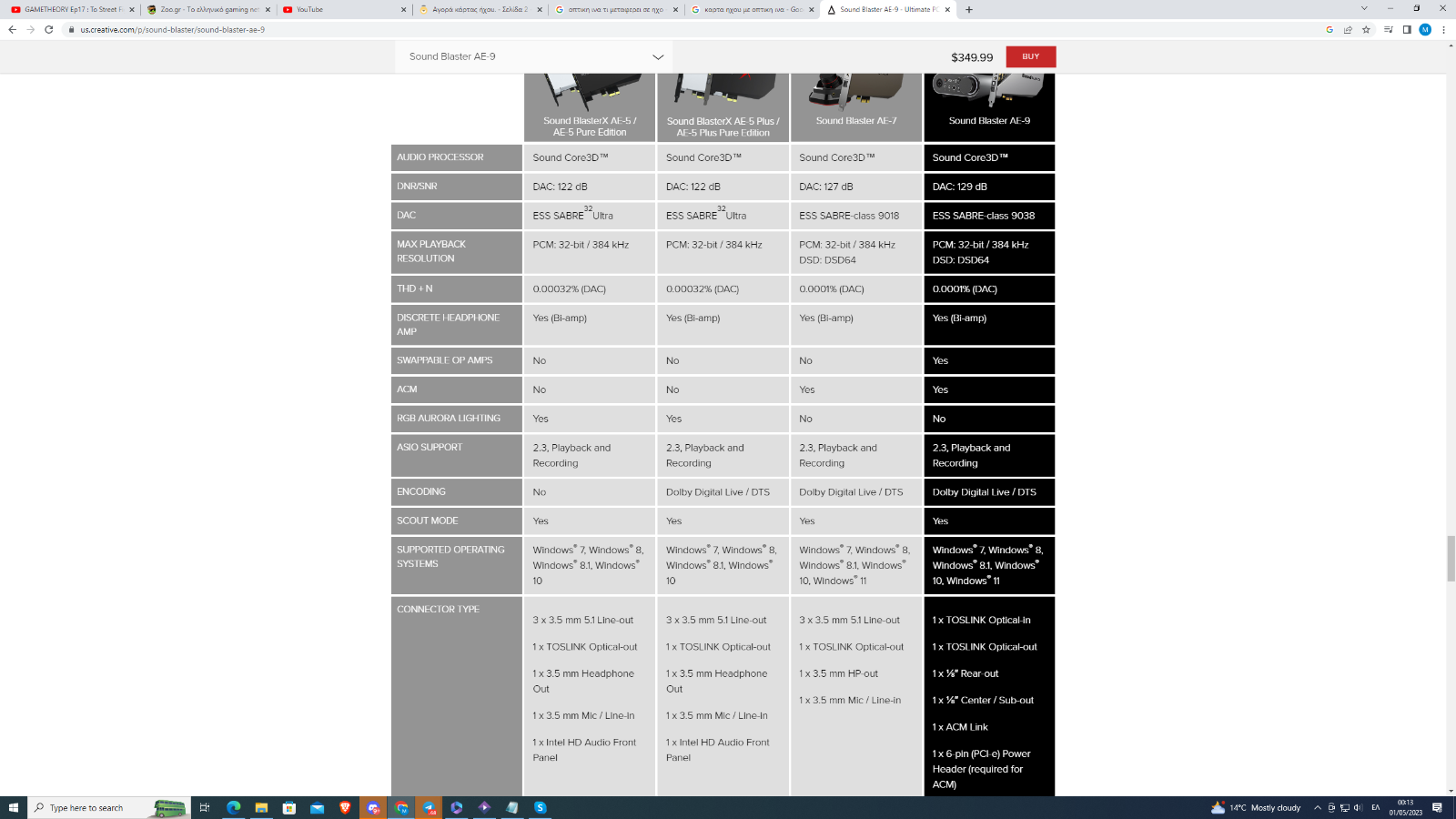Launch Microsoft Edge from the taskbar

(x=234, y=807)
